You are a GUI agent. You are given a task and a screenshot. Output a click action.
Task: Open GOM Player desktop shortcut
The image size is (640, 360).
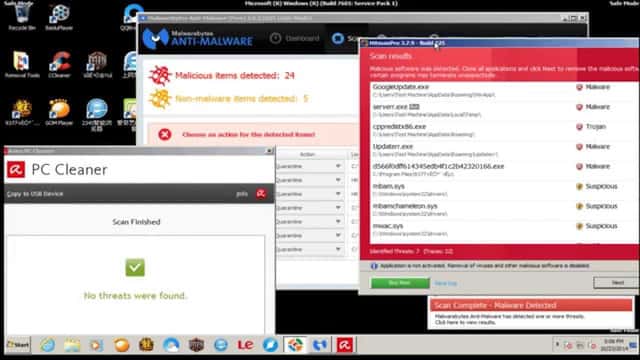pyautogui.click(x=59, y=112)
